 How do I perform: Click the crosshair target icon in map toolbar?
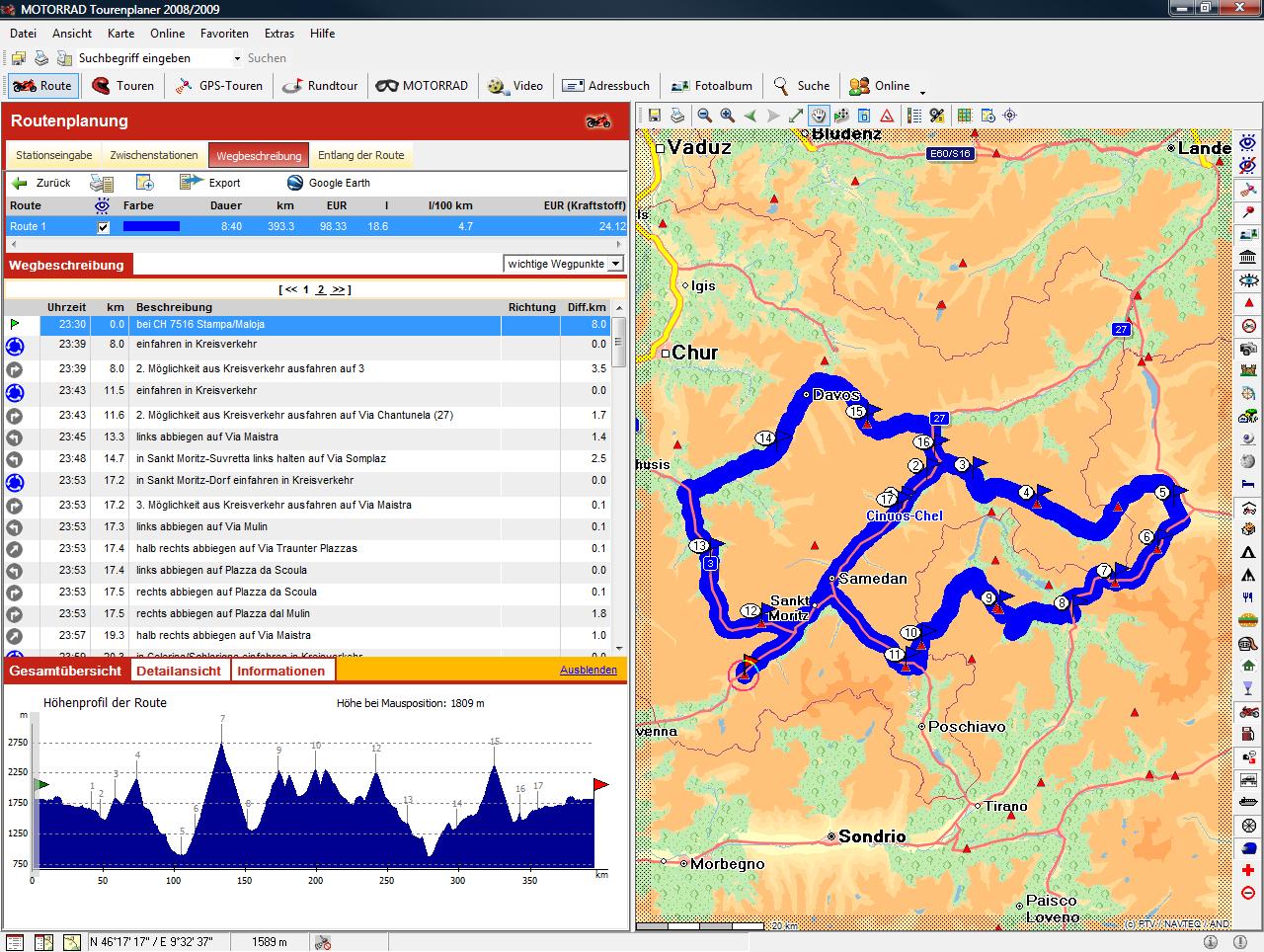1009,116
